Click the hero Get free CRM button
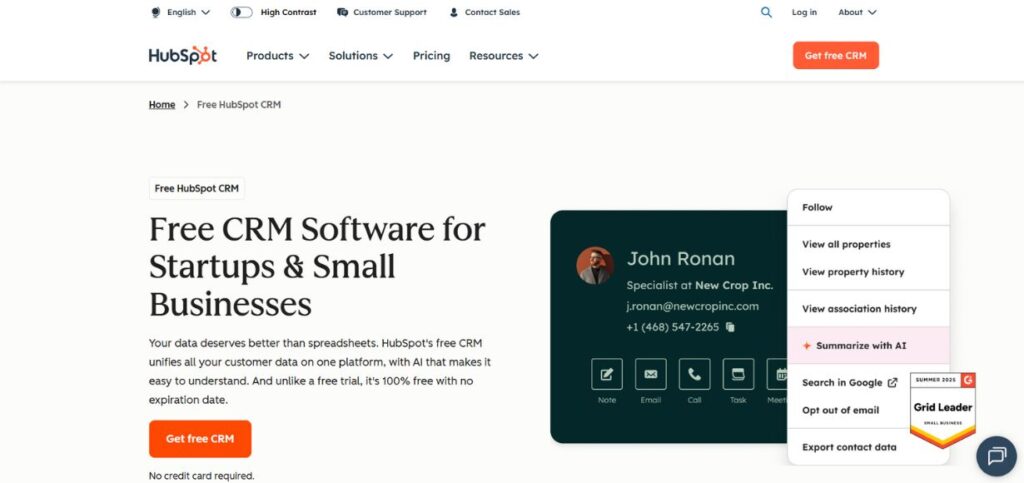The height and width of the screenshot is (483, 1024). [200, 439]
